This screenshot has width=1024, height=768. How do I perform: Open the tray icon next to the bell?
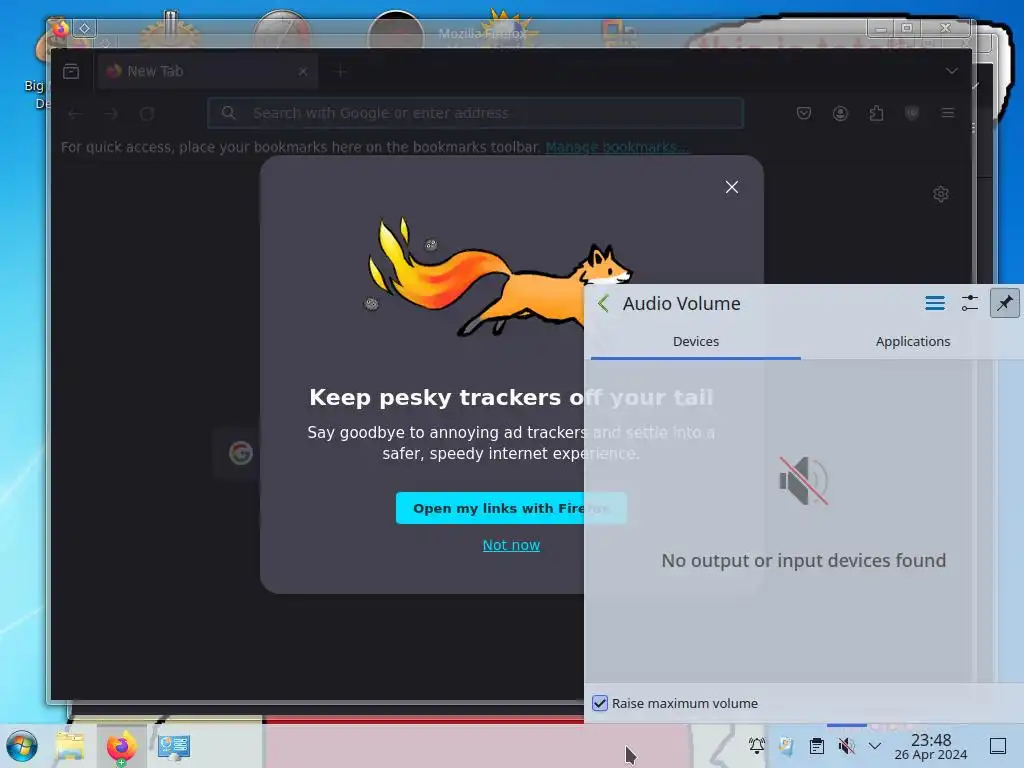(x=786, y=745)
